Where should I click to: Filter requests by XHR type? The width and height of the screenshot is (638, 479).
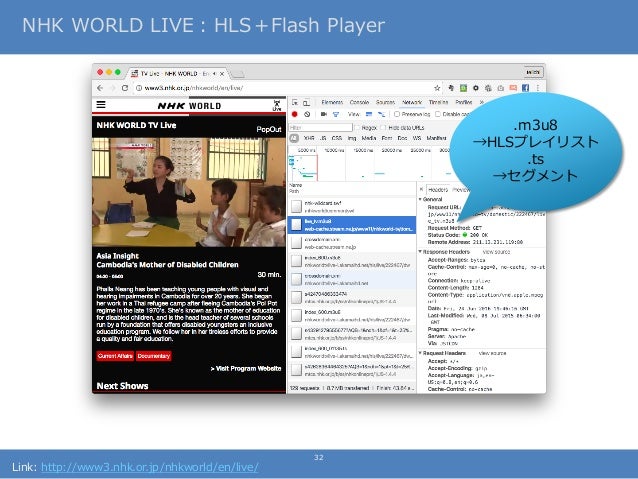coord(309,138)
